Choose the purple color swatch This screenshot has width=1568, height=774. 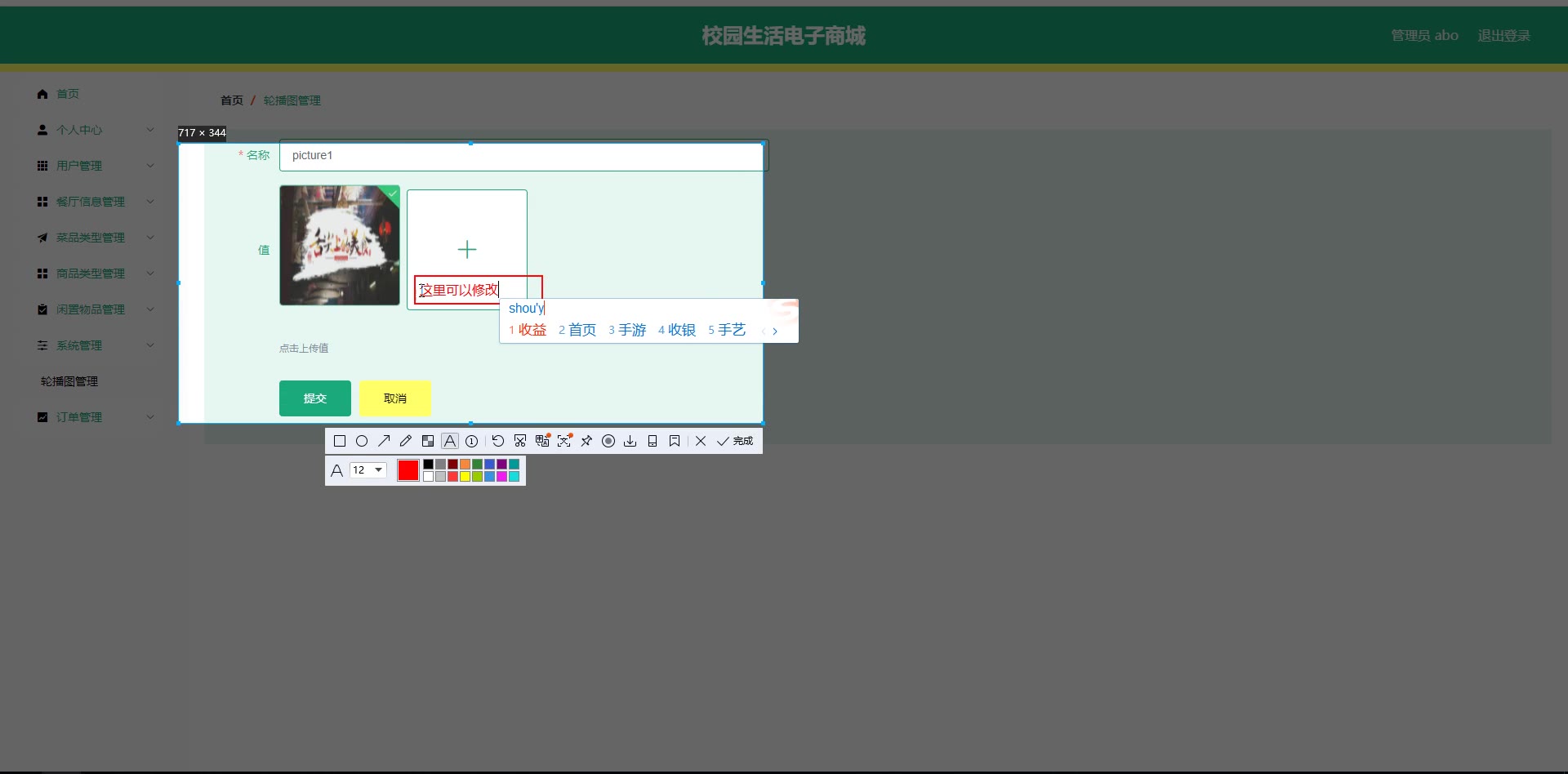502,464
